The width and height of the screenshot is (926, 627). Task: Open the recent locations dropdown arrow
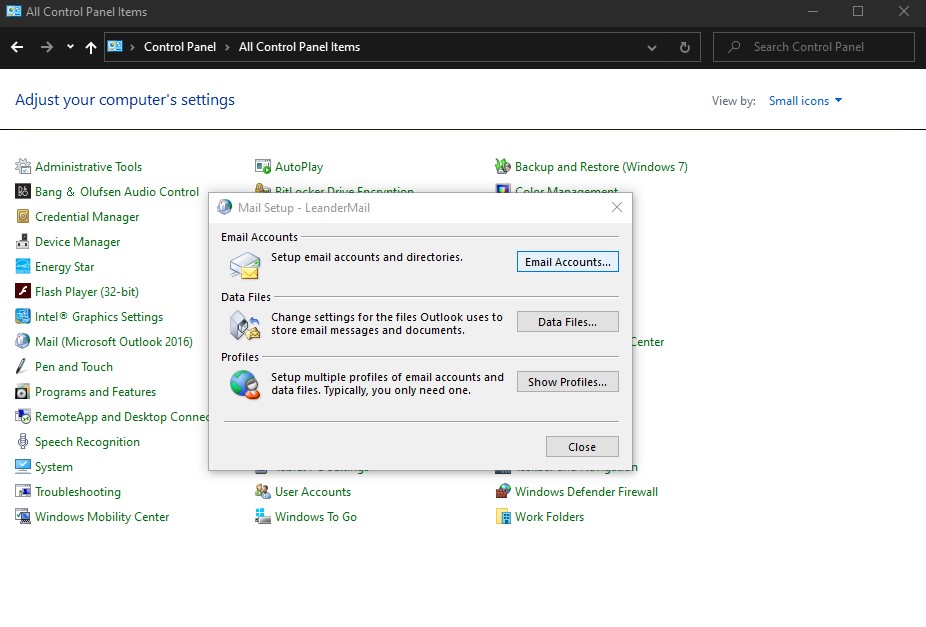pos(70,47)
